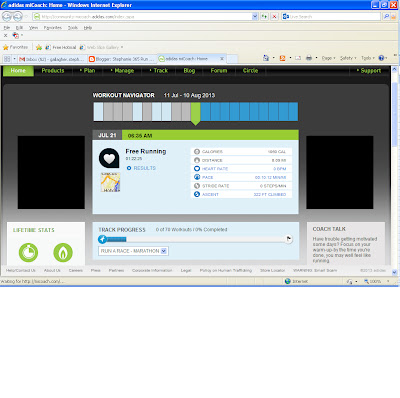Click the Heart Rate row icon
This screenshot has height=398, width=400.
coord(197,169)
